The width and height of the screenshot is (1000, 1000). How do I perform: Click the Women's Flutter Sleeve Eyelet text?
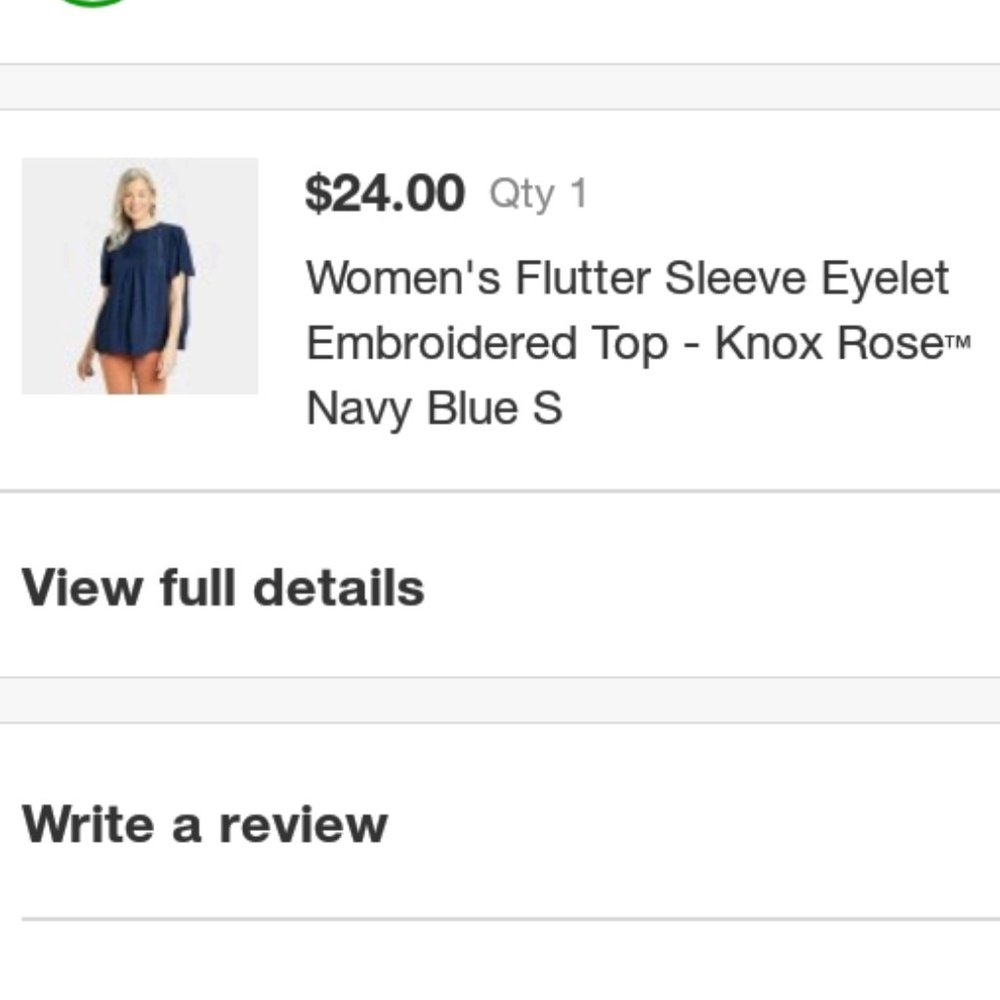(628, 278)
